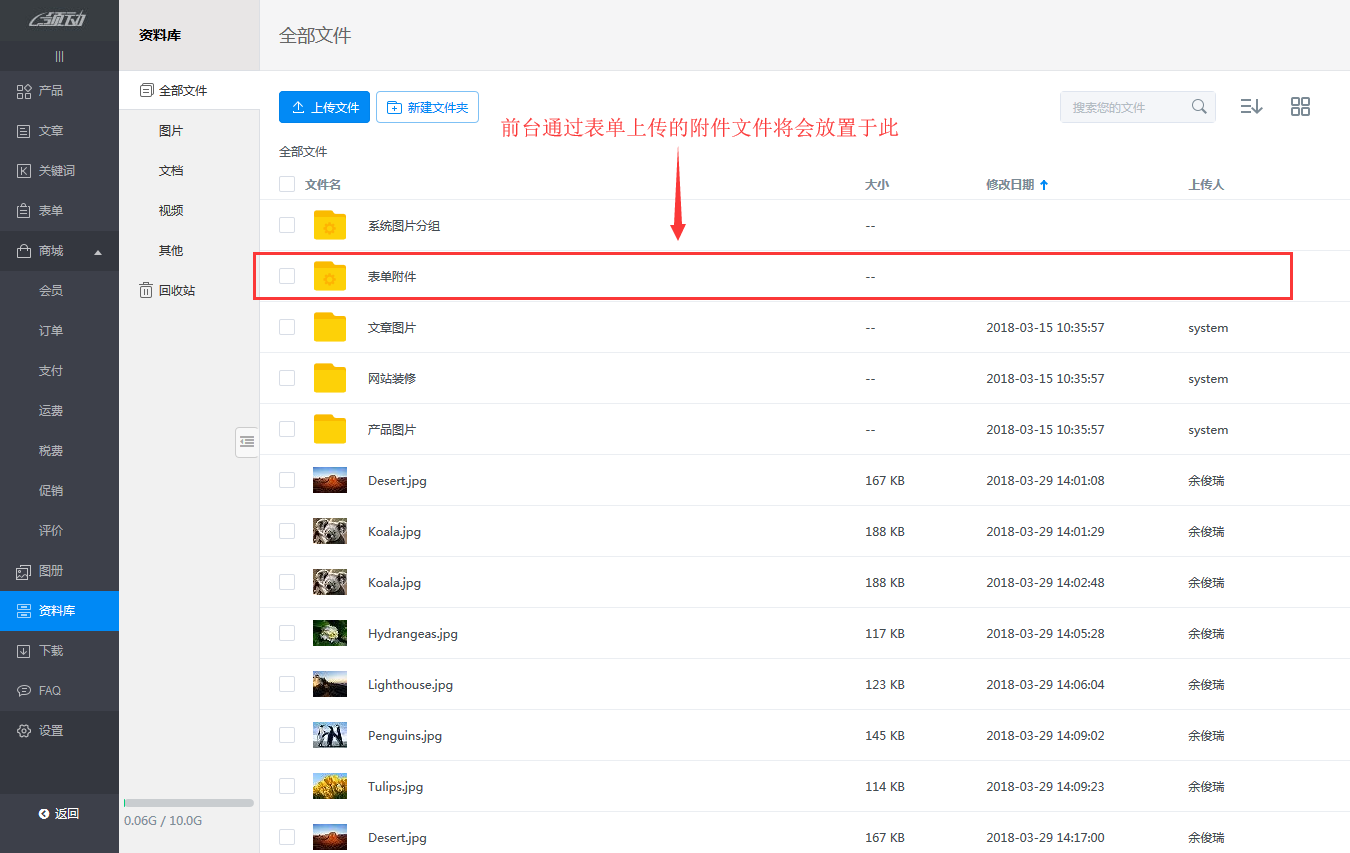Check the box beside Desert.jpg
Screen dimensions: 1350x853
click(287, 480)
